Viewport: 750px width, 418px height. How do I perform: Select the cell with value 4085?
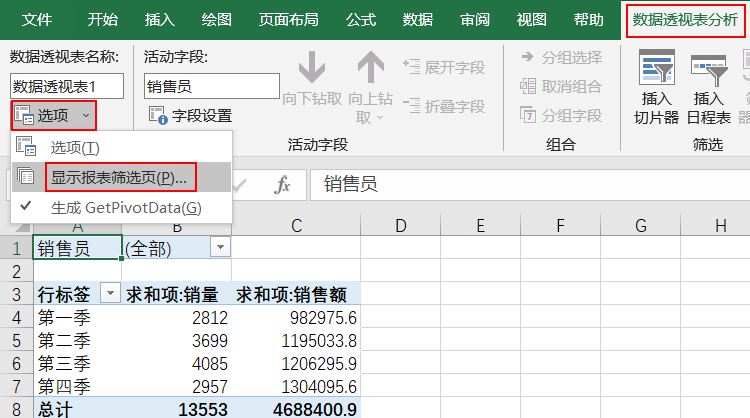click(176, 363)
